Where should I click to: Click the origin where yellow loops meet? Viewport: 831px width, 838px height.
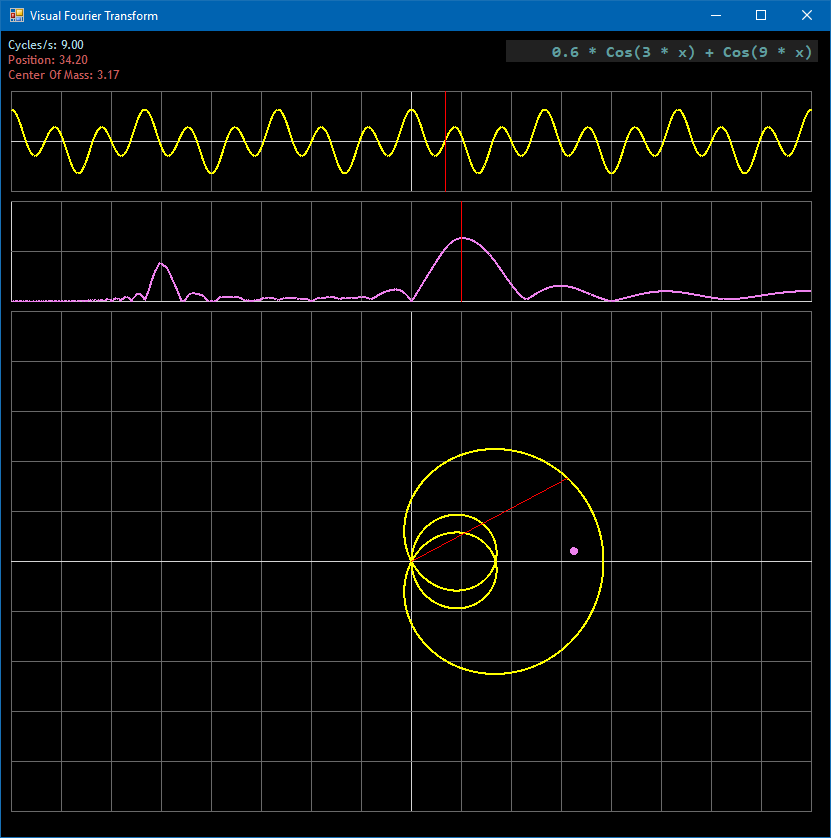pyautogui.click(x=412, y=561)
